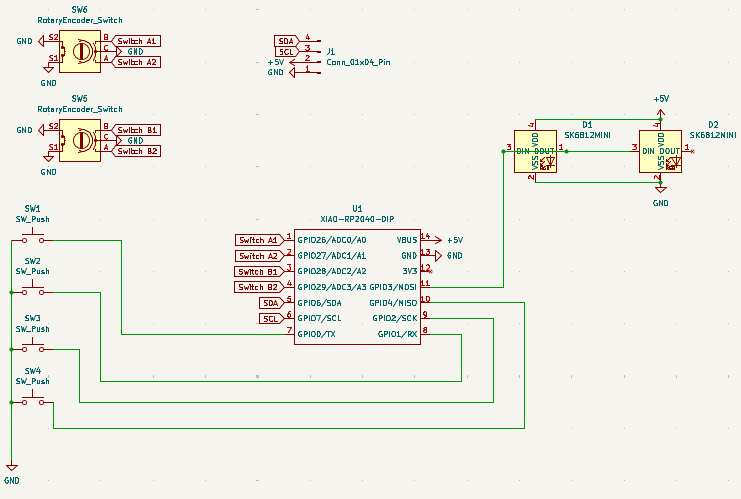Select the GND symbol on SW6 pin S2
Image resolution: width=741 pixels, height=499 pixels.
(41, 41)
